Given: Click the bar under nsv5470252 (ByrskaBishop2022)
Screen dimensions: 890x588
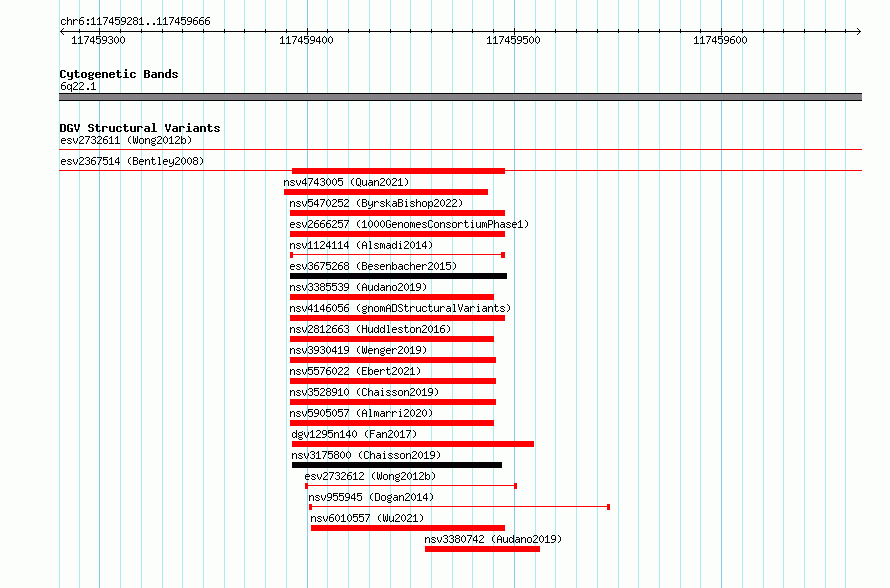Looking at the screenshot, I should pos(397,213).
